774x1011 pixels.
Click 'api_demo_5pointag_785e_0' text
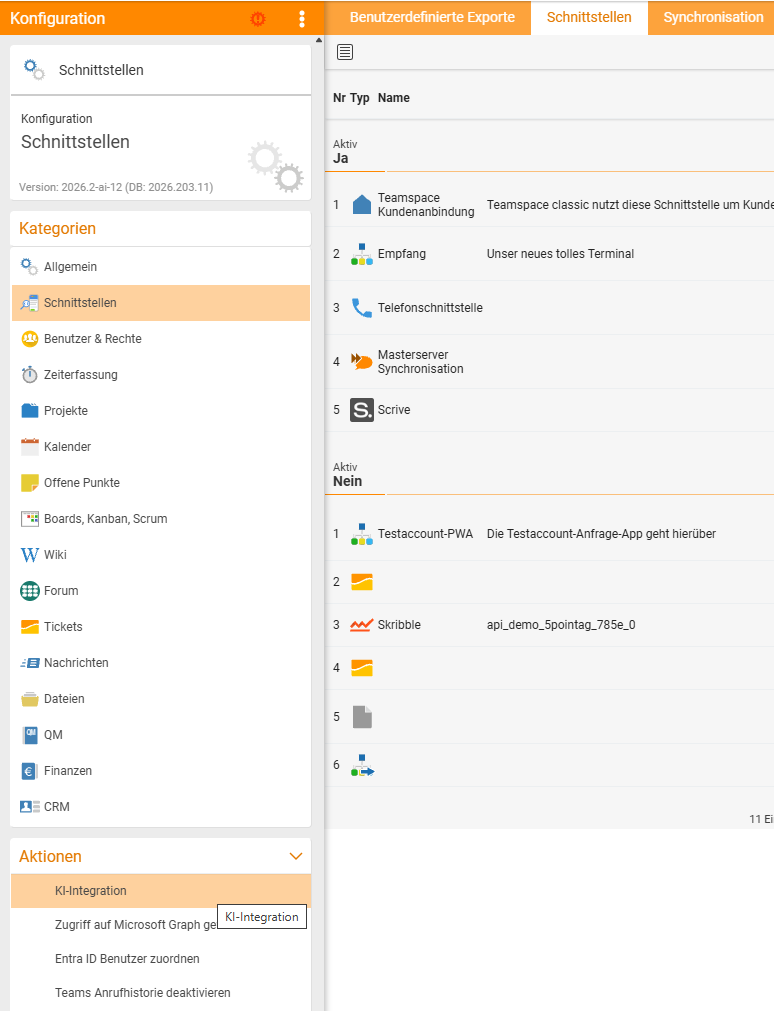pos(561,625)
